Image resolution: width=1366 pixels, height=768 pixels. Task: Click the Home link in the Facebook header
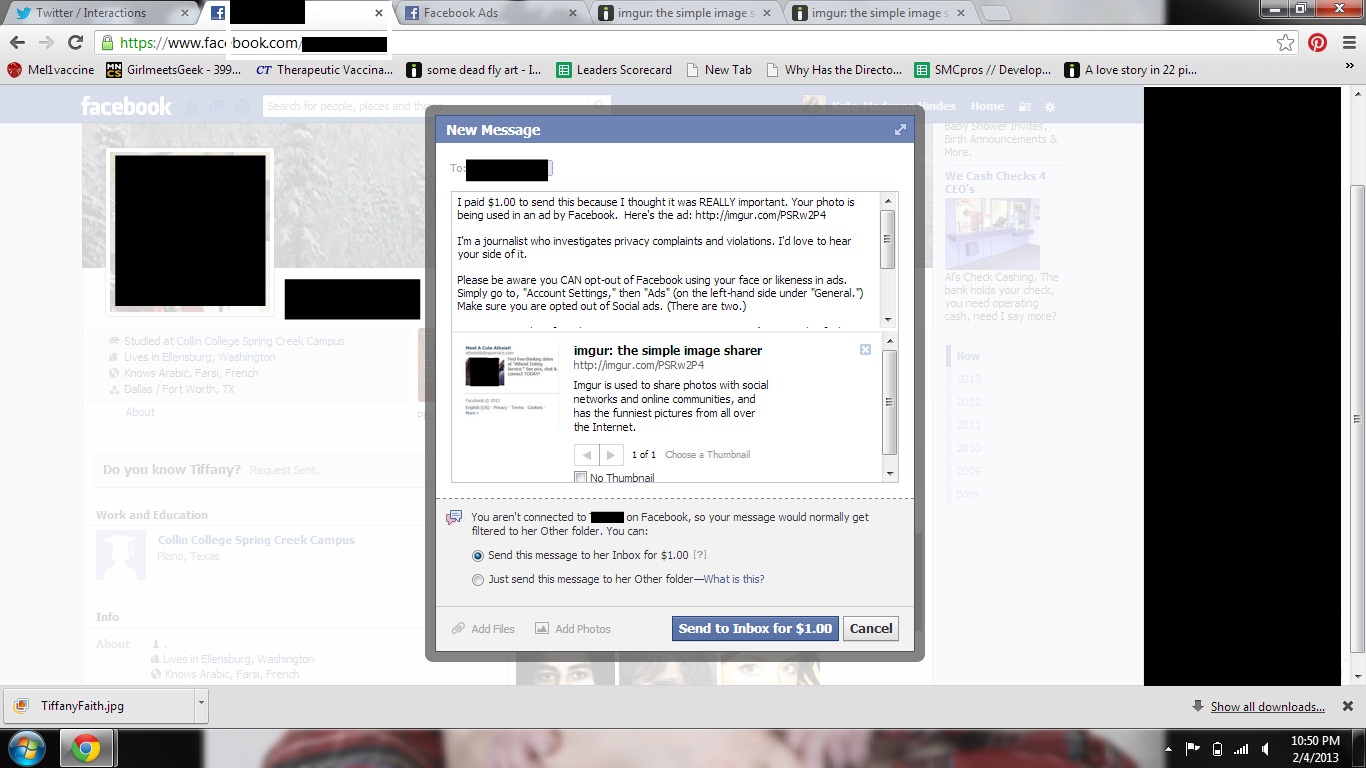coord(987,106)
